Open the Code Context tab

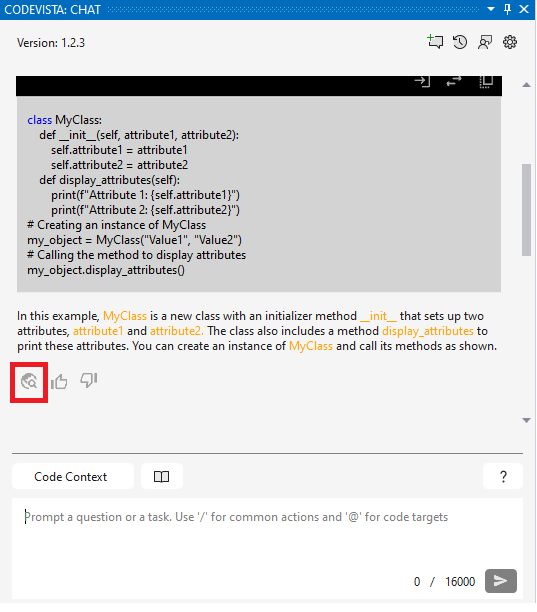(73, 476)
